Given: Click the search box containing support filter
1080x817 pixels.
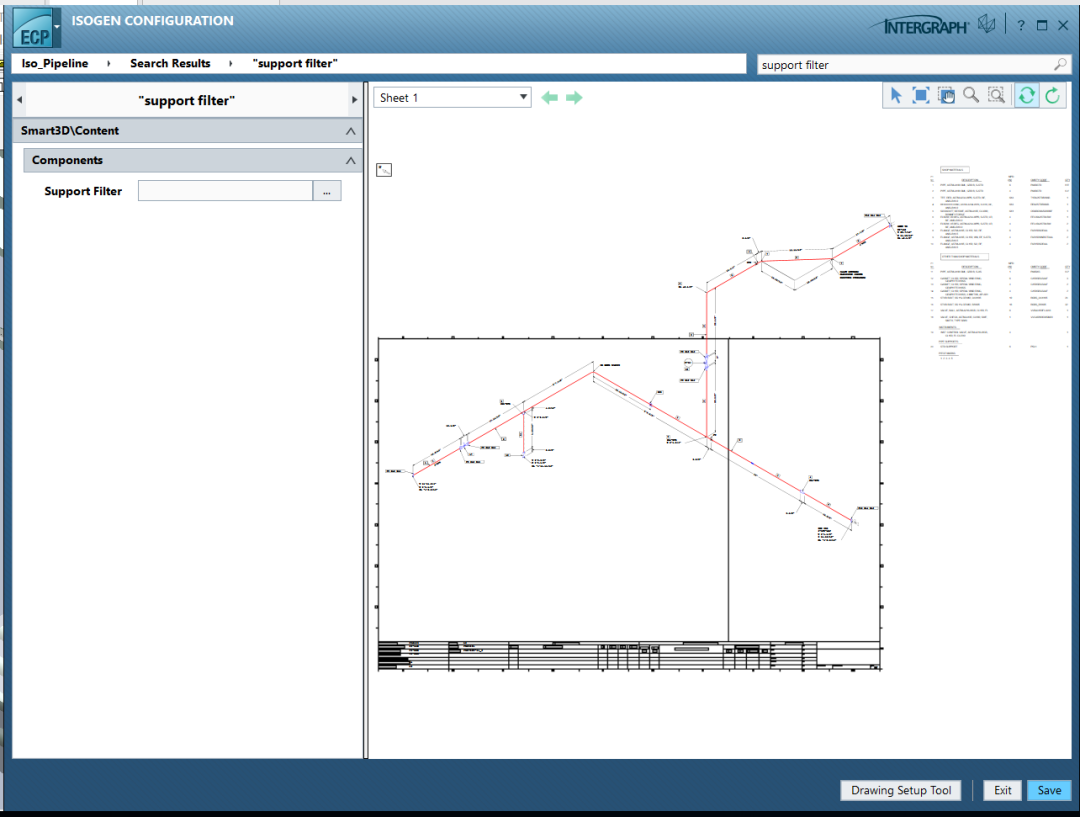Looking at the screenshot, I should [x=913, y=65].
